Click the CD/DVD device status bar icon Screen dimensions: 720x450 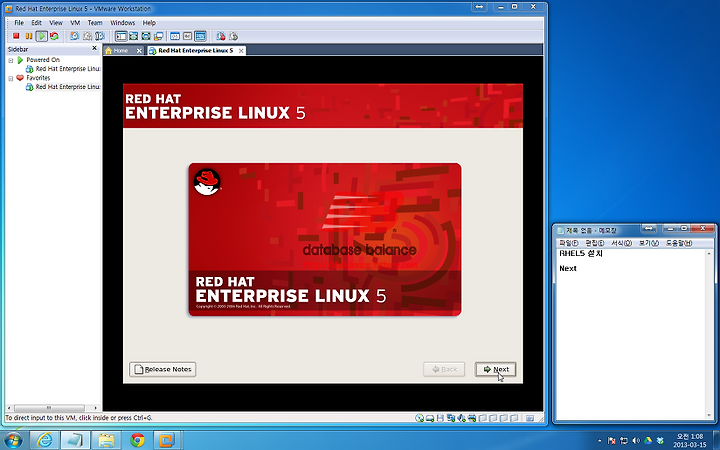pyautogui.click(x=419, y=418)
